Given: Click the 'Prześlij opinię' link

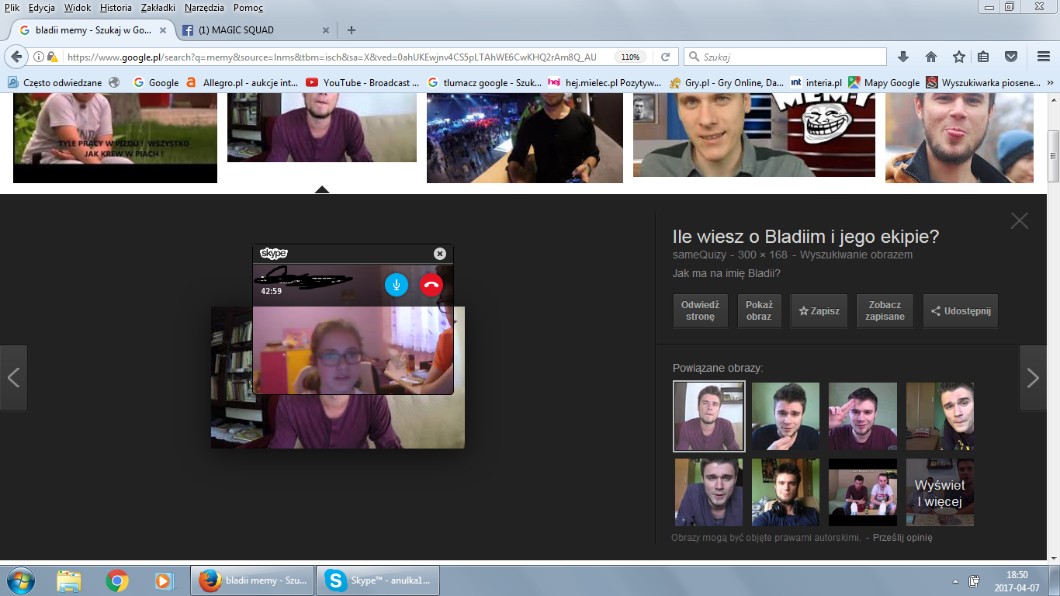Looking at the screenshot, I should pos(902,538).
